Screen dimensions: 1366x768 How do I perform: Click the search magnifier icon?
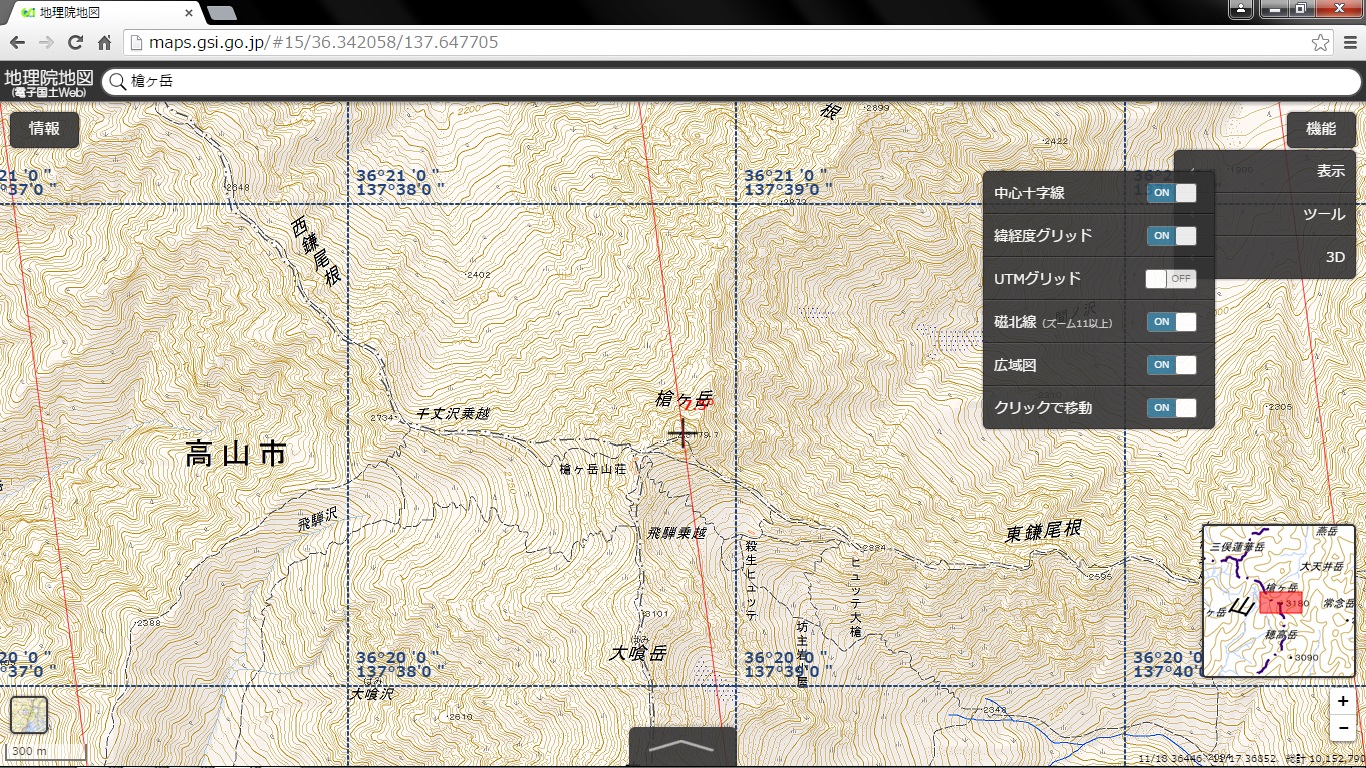pyautogui.click(x=119, y=82)
